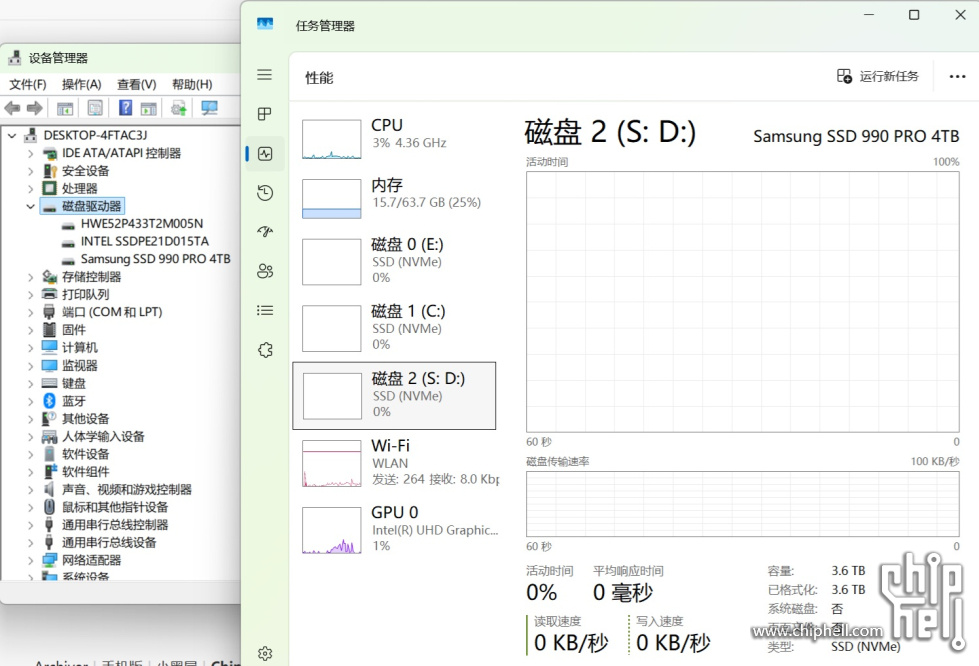Select 监视器 tree item

pos(79,365)
